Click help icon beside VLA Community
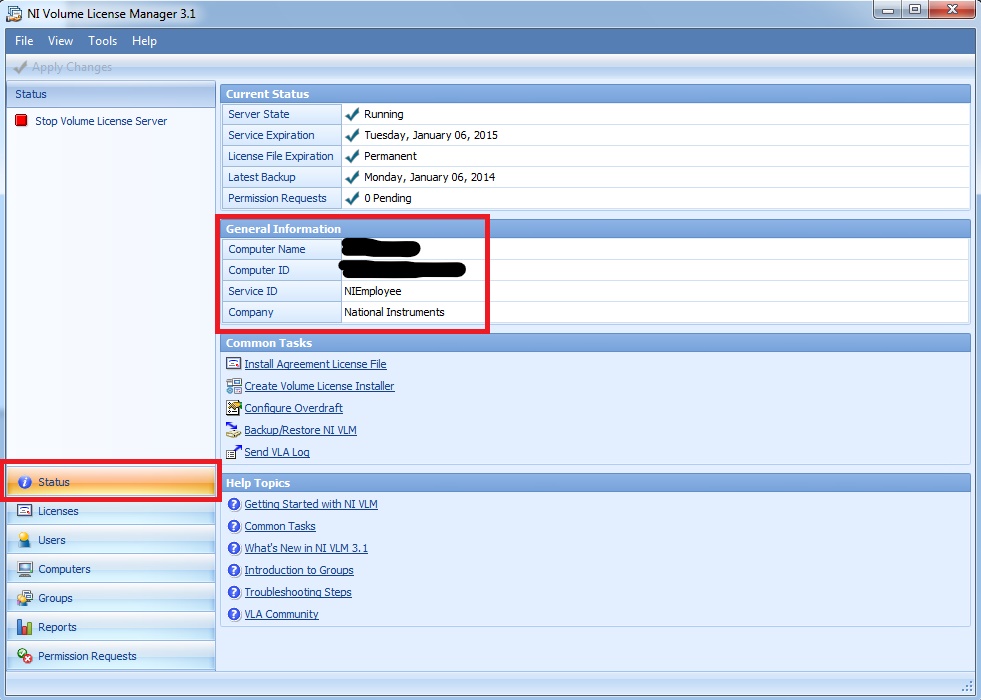The height and width of the screenshot is (700, 981). tap(234, 614)
